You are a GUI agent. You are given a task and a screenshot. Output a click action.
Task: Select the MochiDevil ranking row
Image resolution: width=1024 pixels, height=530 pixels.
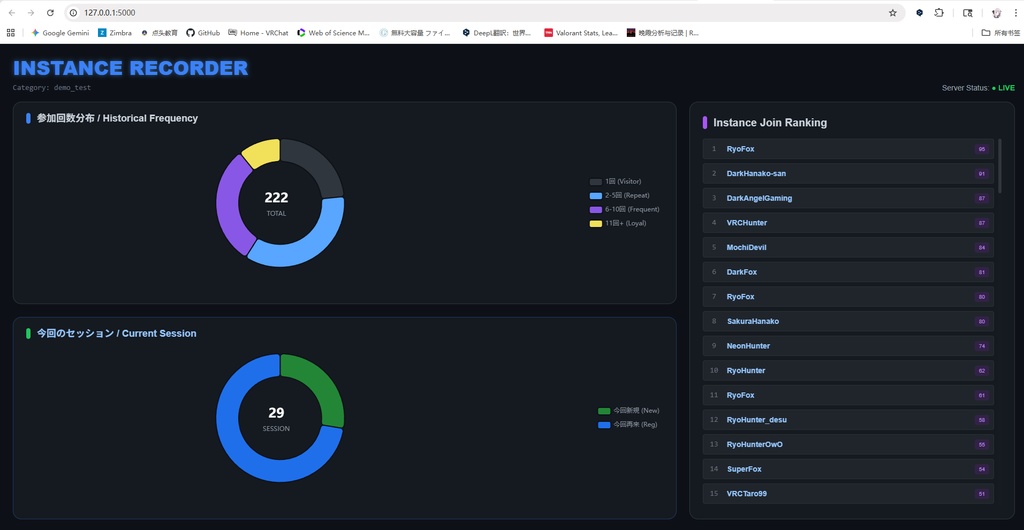pyautogui.click(x=848, y=247)
